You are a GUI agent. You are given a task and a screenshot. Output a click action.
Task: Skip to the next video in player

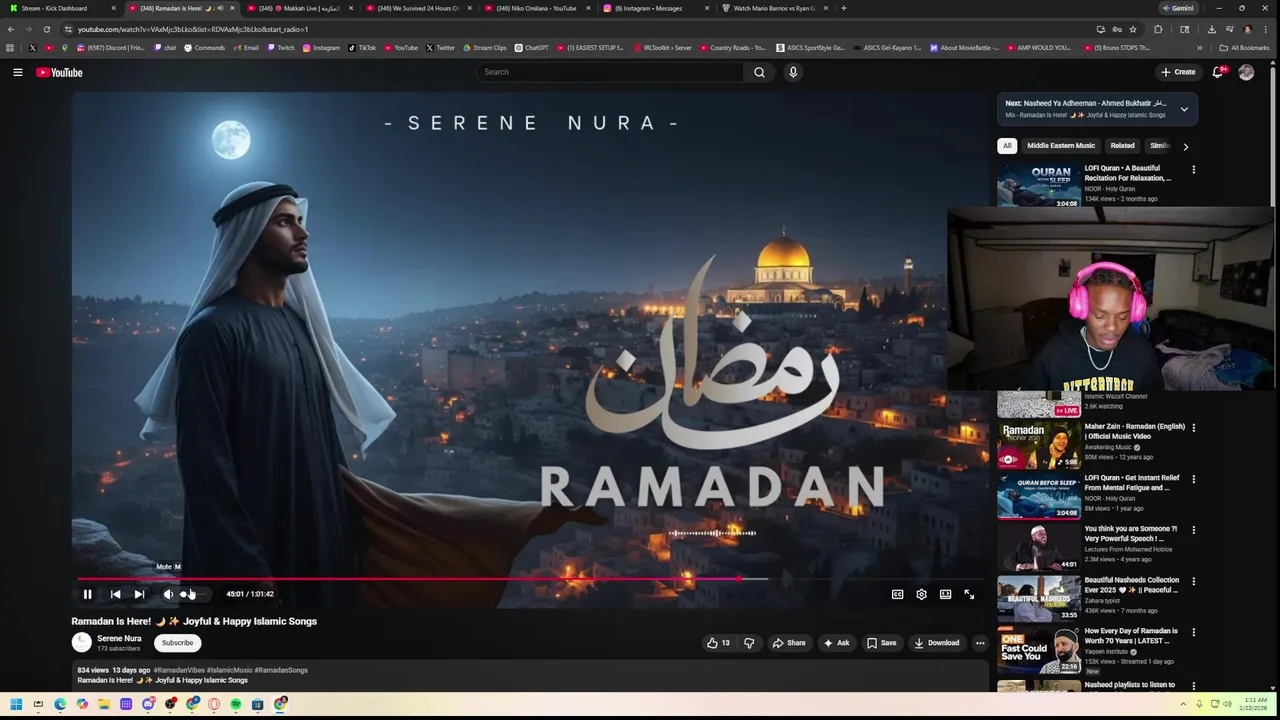click(x=139, y=594)
